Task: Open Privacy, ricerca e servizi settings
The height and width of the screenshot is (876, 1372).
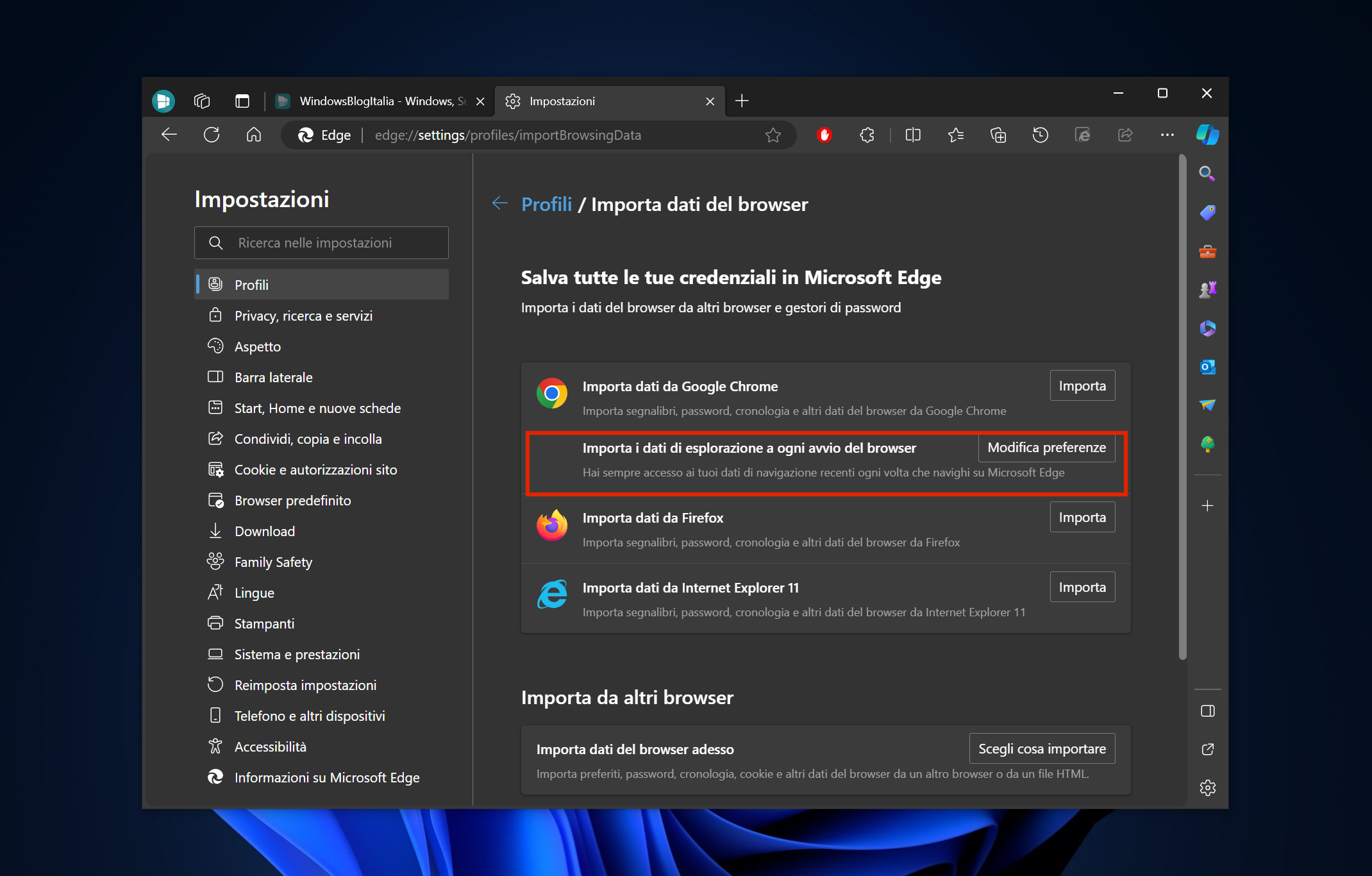Action: pos(321,316)
